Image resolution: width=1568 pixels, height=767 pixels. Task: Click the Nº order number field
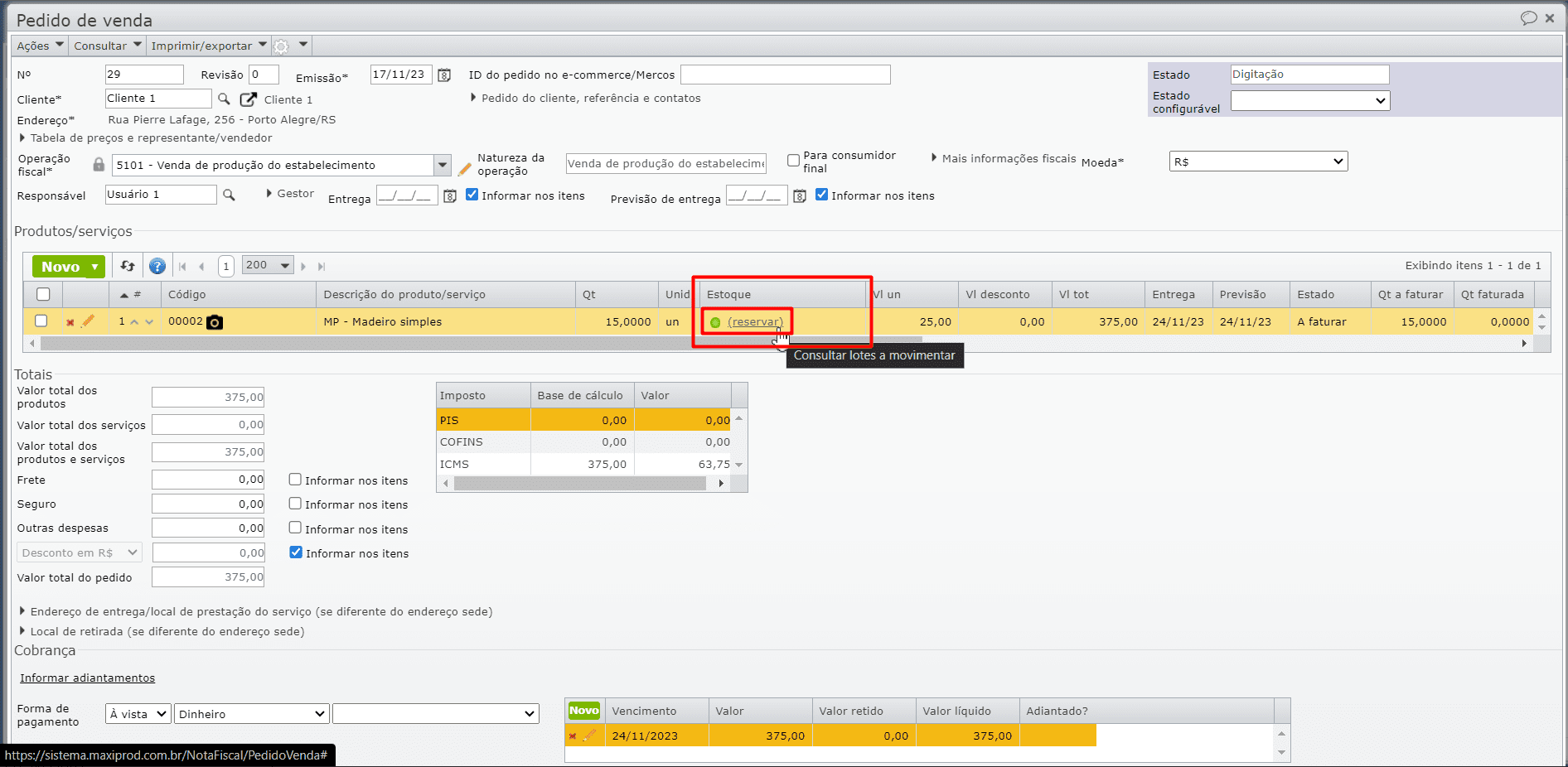144,75
